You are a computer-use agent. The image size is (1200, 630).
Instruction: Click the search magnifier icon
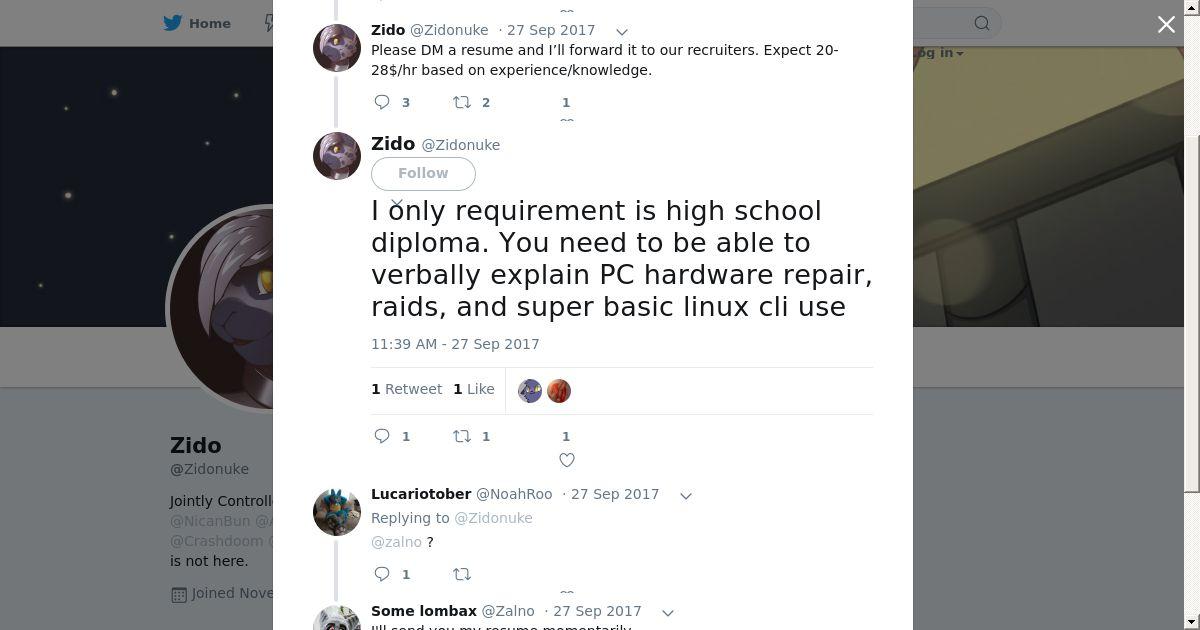(x=982, y=23)
